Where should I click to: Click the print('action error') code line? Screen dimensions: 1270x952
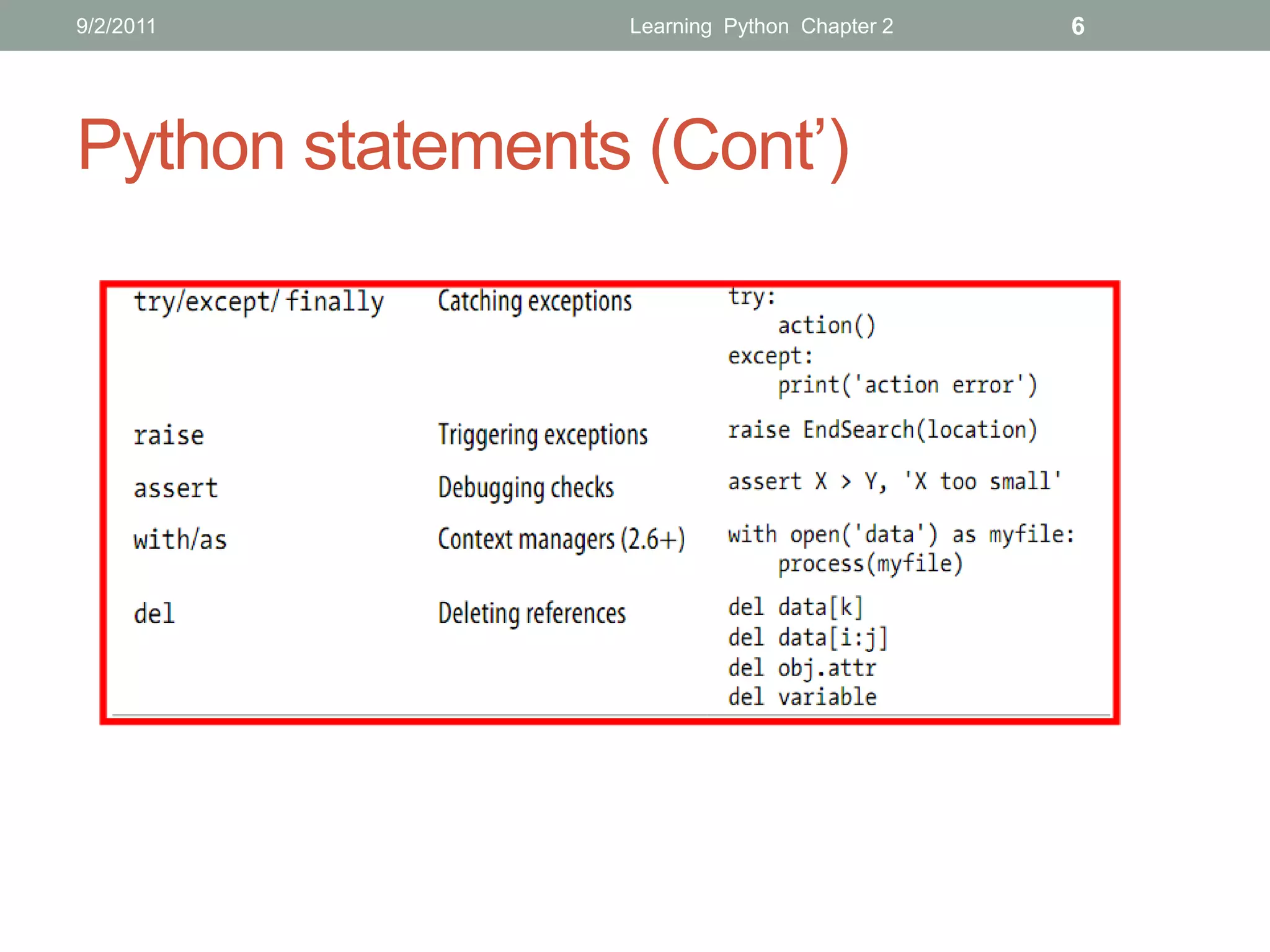click(907, 386)
